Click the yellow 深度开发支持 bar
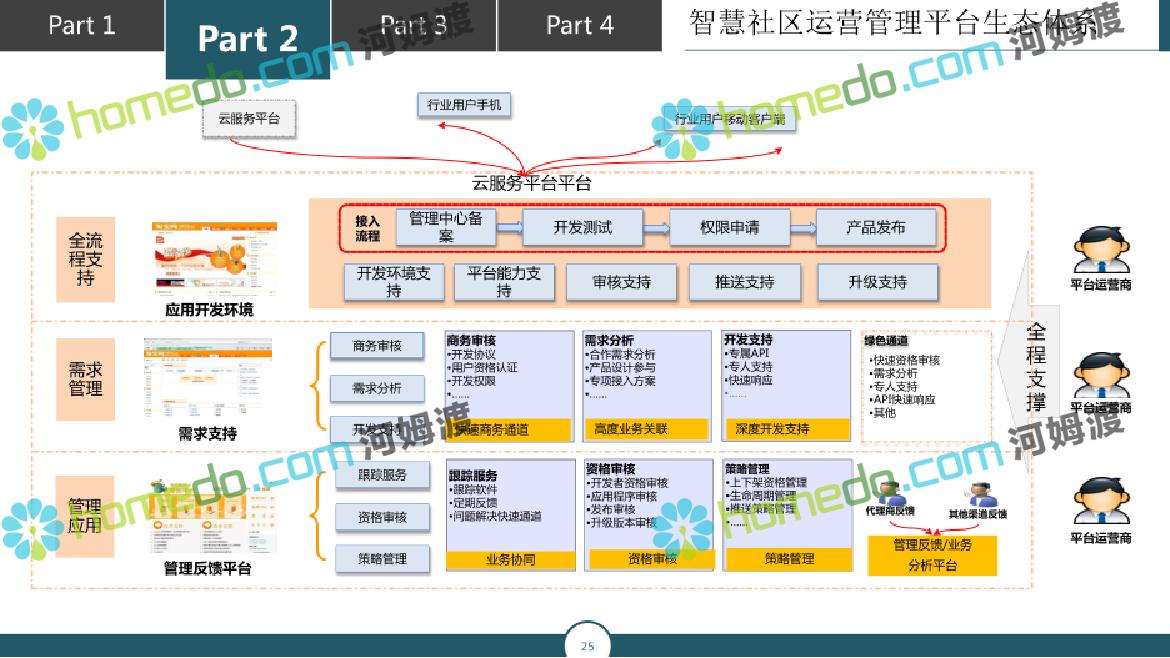1170x658 pixels. pyautogui.click(x=785, y=429)
